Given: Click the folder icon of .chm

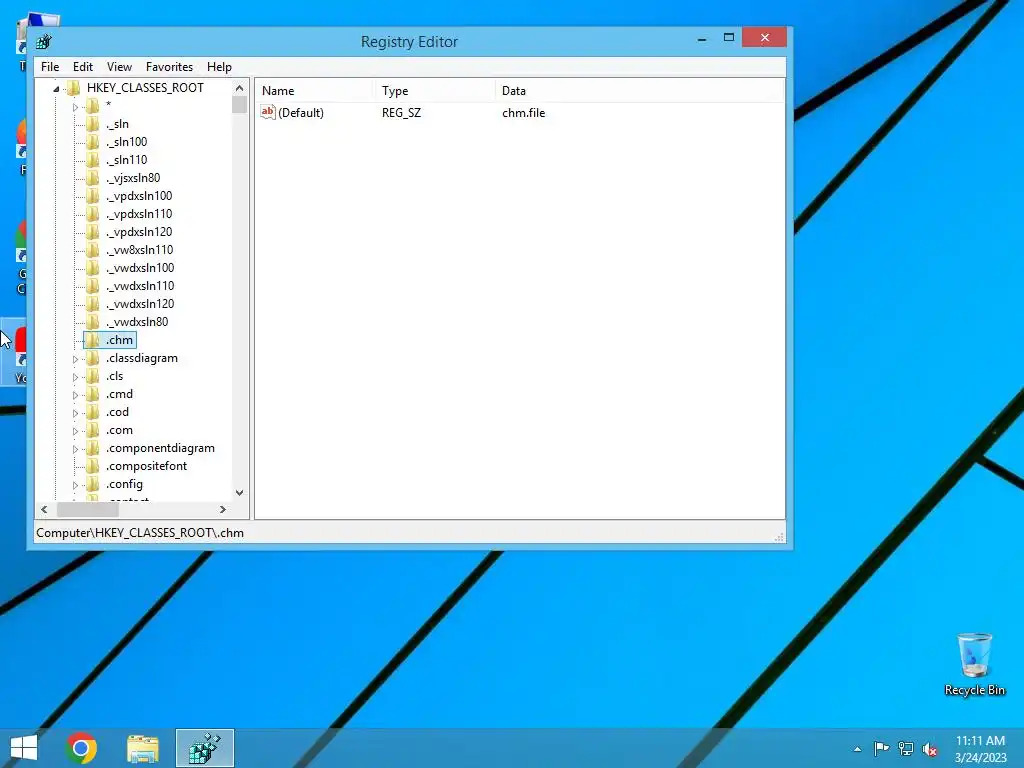Looking at the screenshot, I should pyautogui.click(x=93, y=340).
